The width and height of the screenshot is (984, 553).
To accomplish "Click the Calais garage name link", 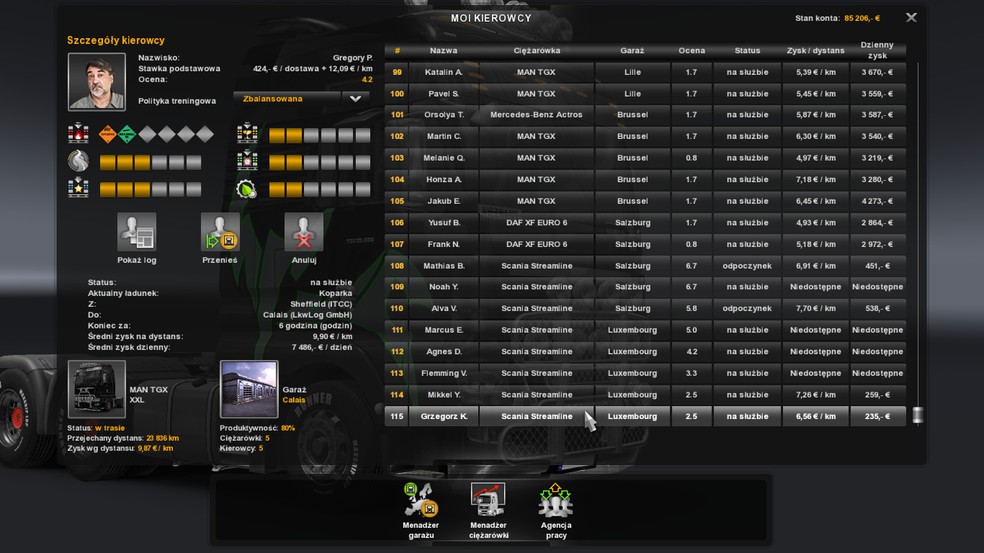I will 294,400.
